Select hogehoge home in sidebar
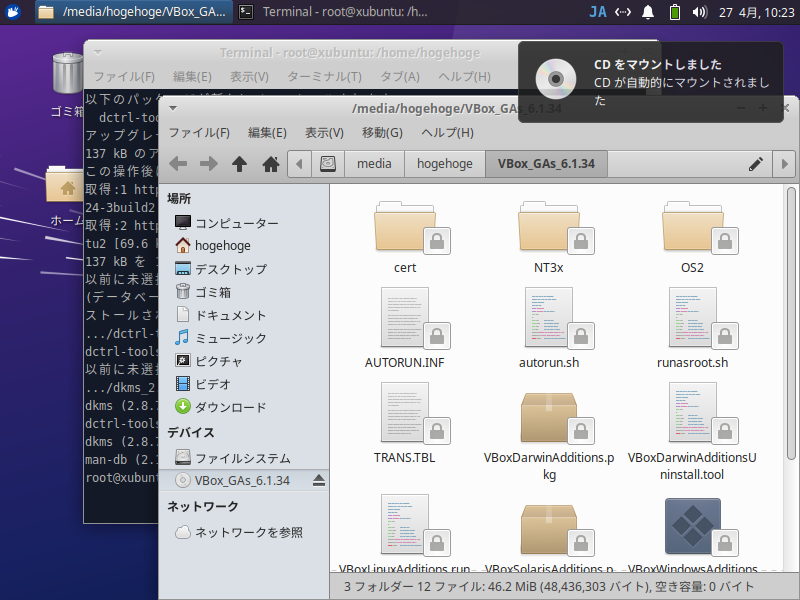Screen dimensions: 800x600 point(244,245)
